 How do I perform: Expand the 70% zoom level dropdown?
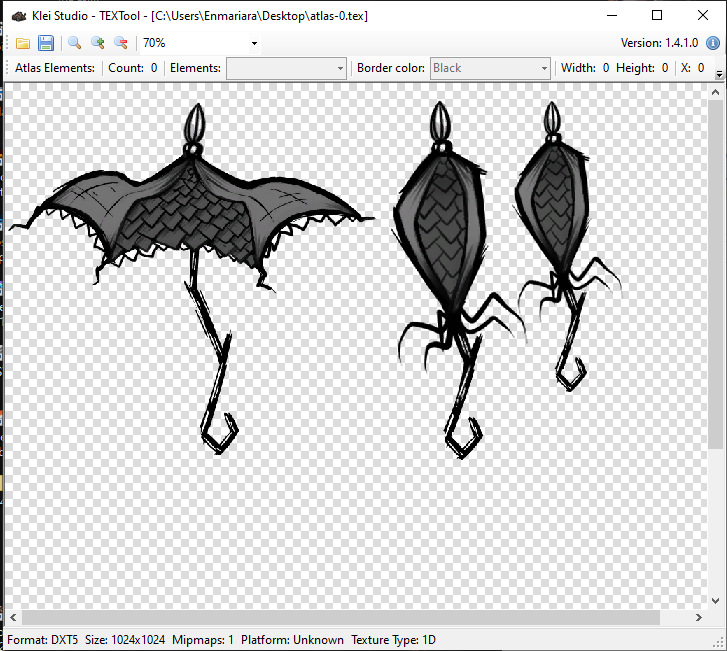point(254,43)
